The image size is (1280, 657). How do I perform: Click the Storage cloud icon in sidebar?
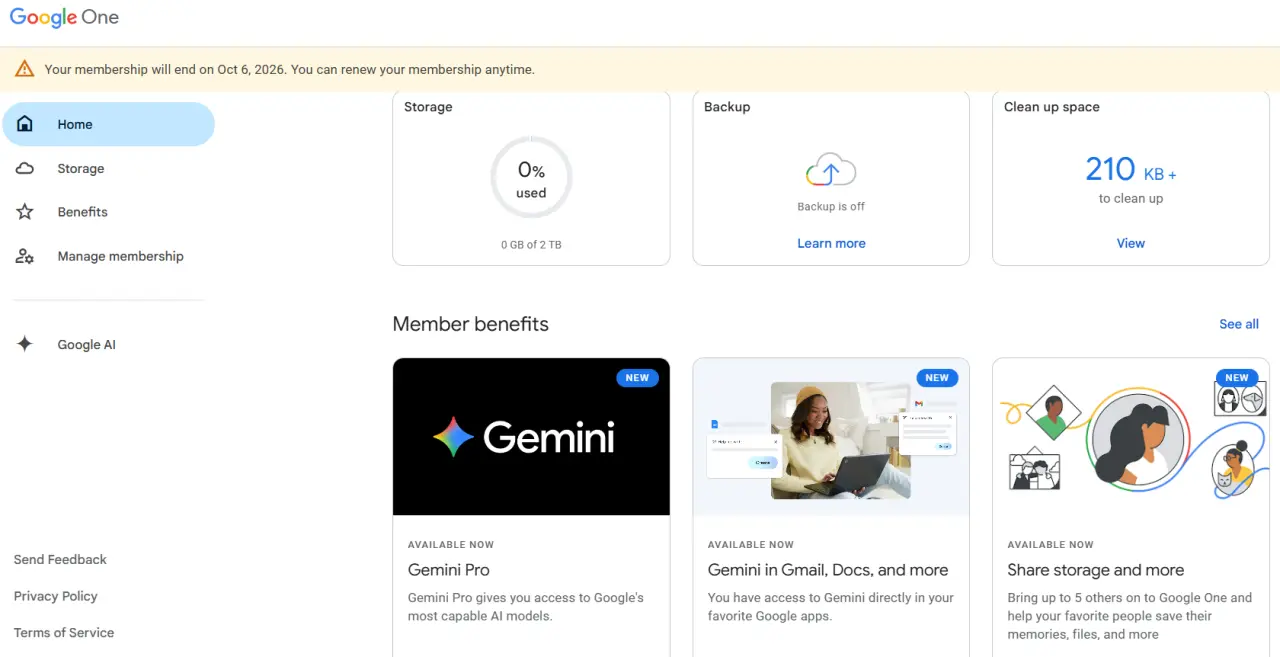pyautogui.click(x=25, y=168)
